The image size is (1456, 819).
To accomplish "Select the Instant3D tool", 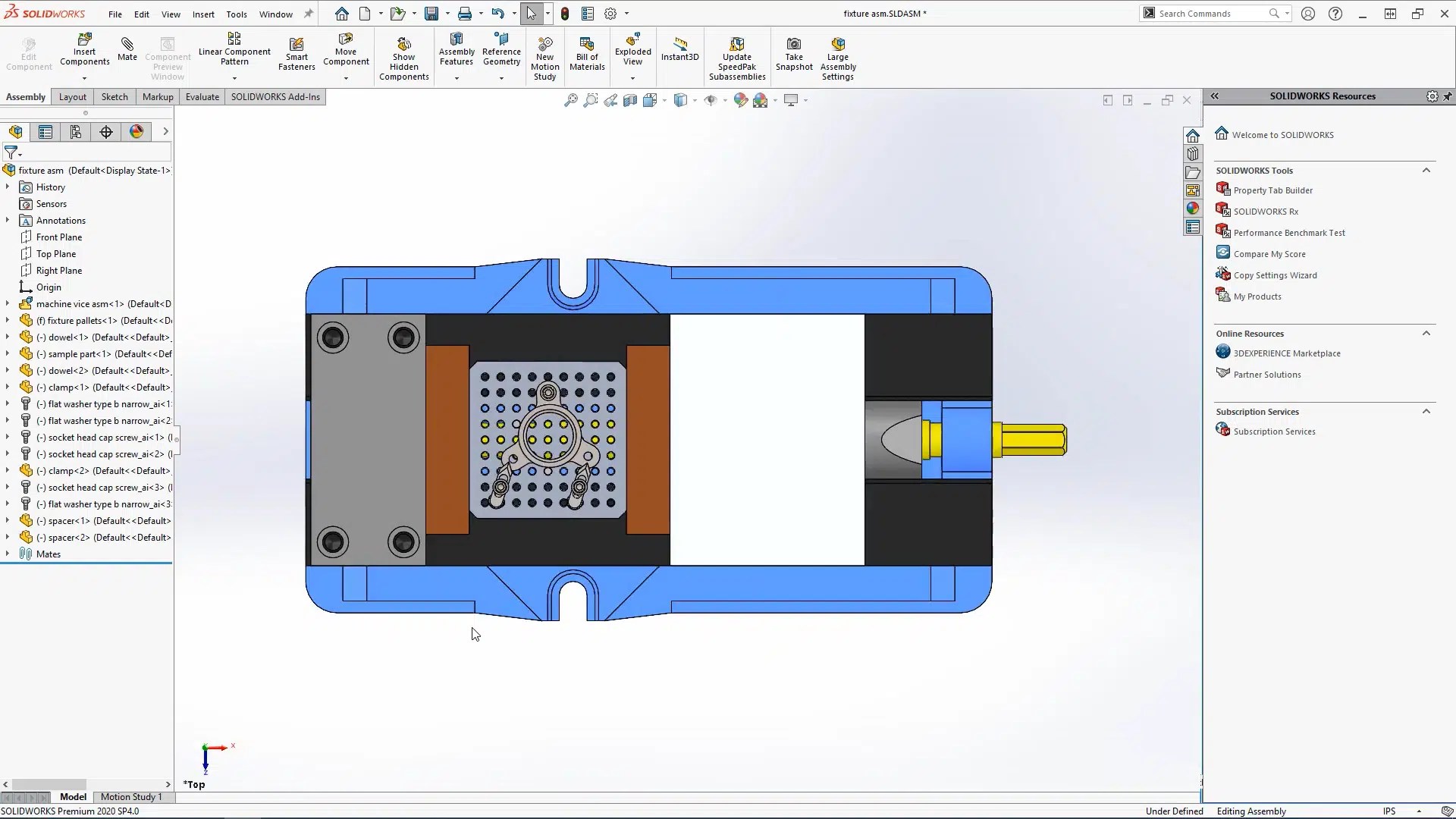I will click(679, 45).
